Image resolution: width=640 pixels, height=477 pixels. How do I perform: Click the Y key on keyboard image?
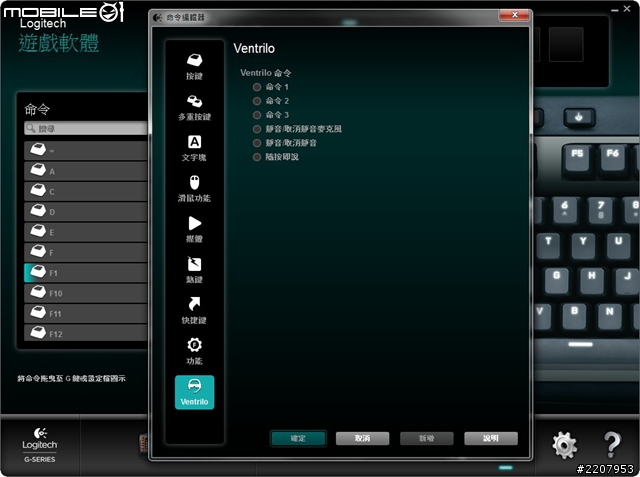(x=583, y=246)
